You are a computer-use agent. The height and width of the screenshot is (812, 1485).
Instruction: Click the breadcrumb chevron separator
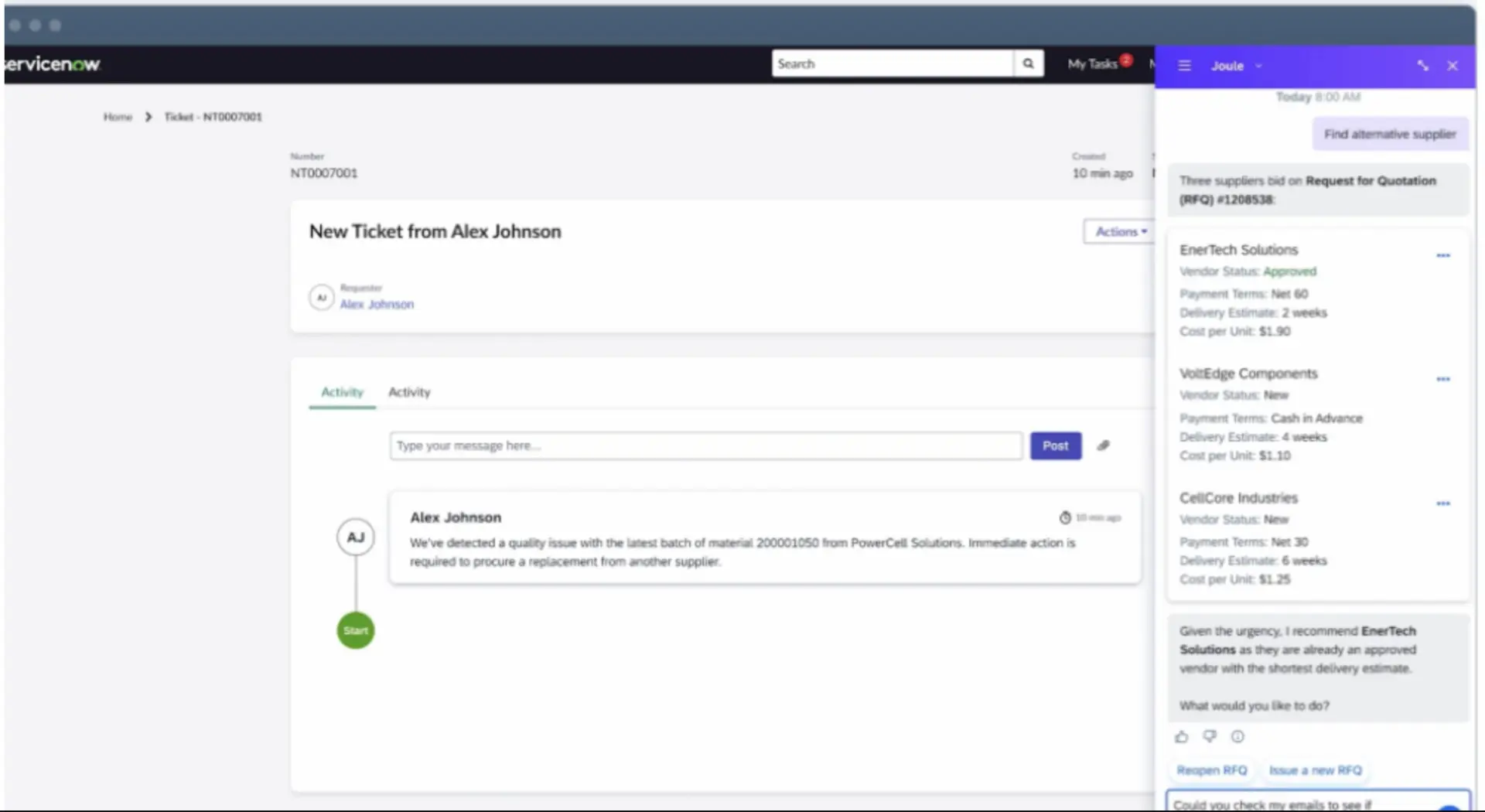148,117
